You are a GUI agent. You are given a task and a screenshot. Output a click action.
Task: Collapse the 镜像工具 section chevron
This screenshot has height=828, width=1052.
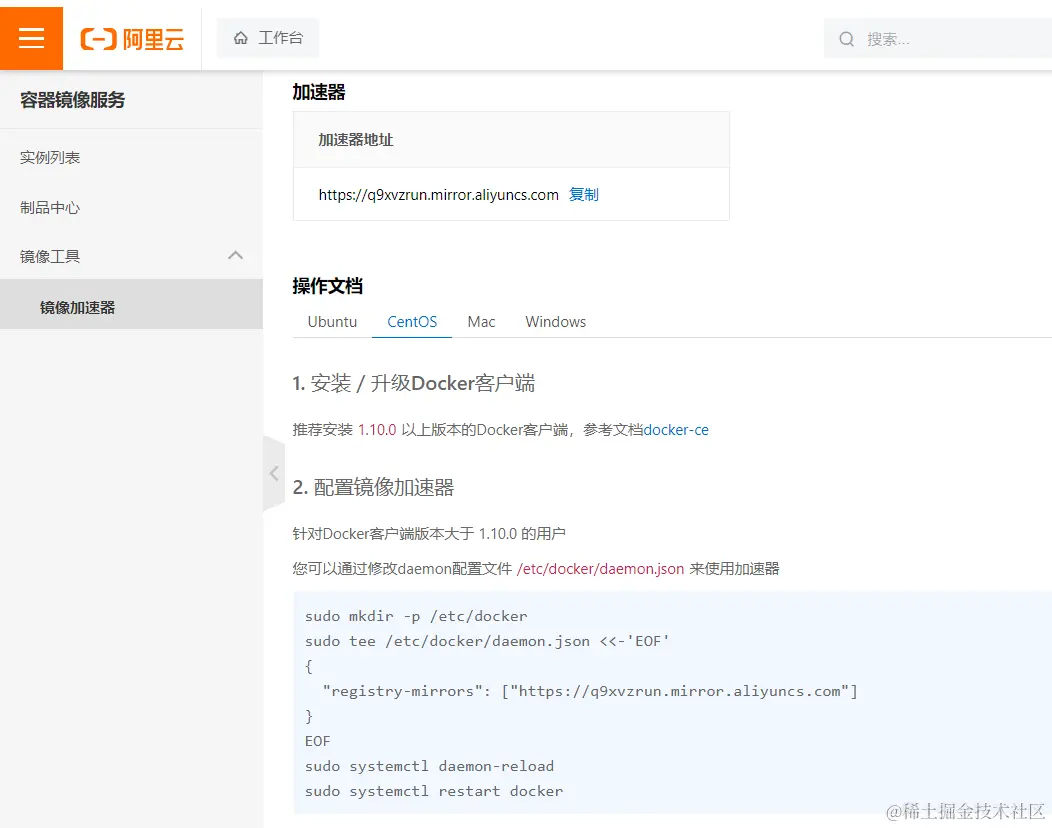click(235, 256)
